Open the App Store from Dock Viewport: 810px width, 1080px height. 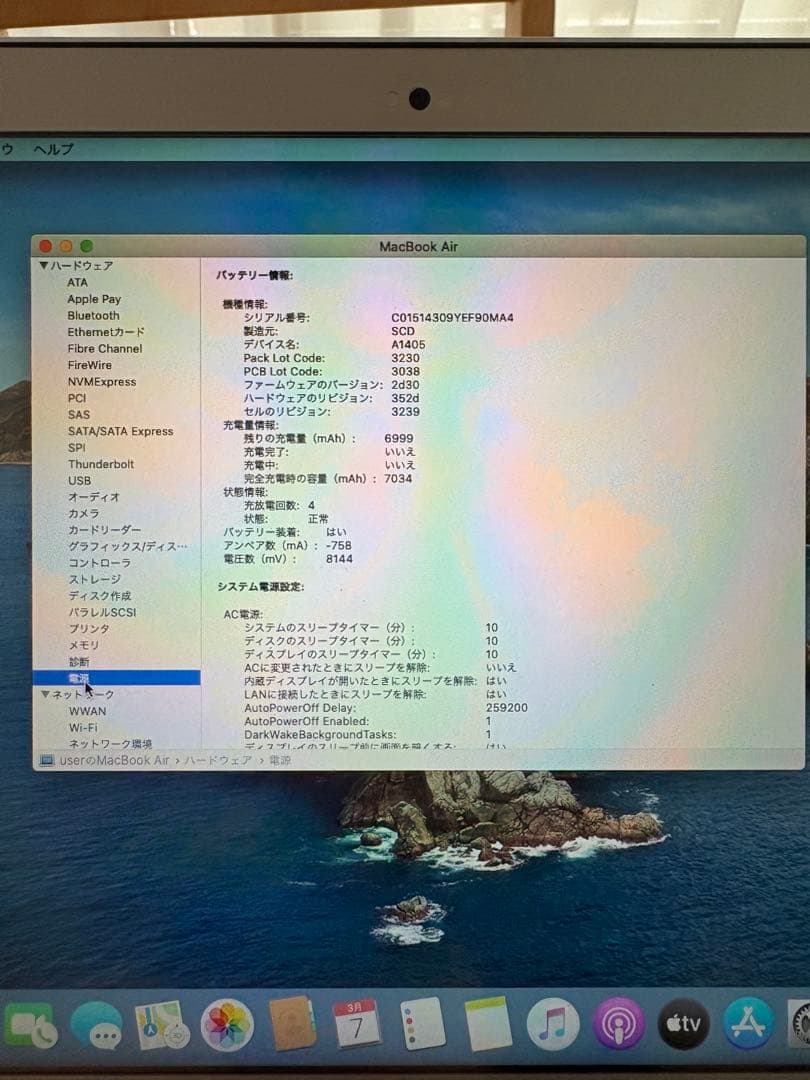pyautogui.click(x=749, y=1024)
